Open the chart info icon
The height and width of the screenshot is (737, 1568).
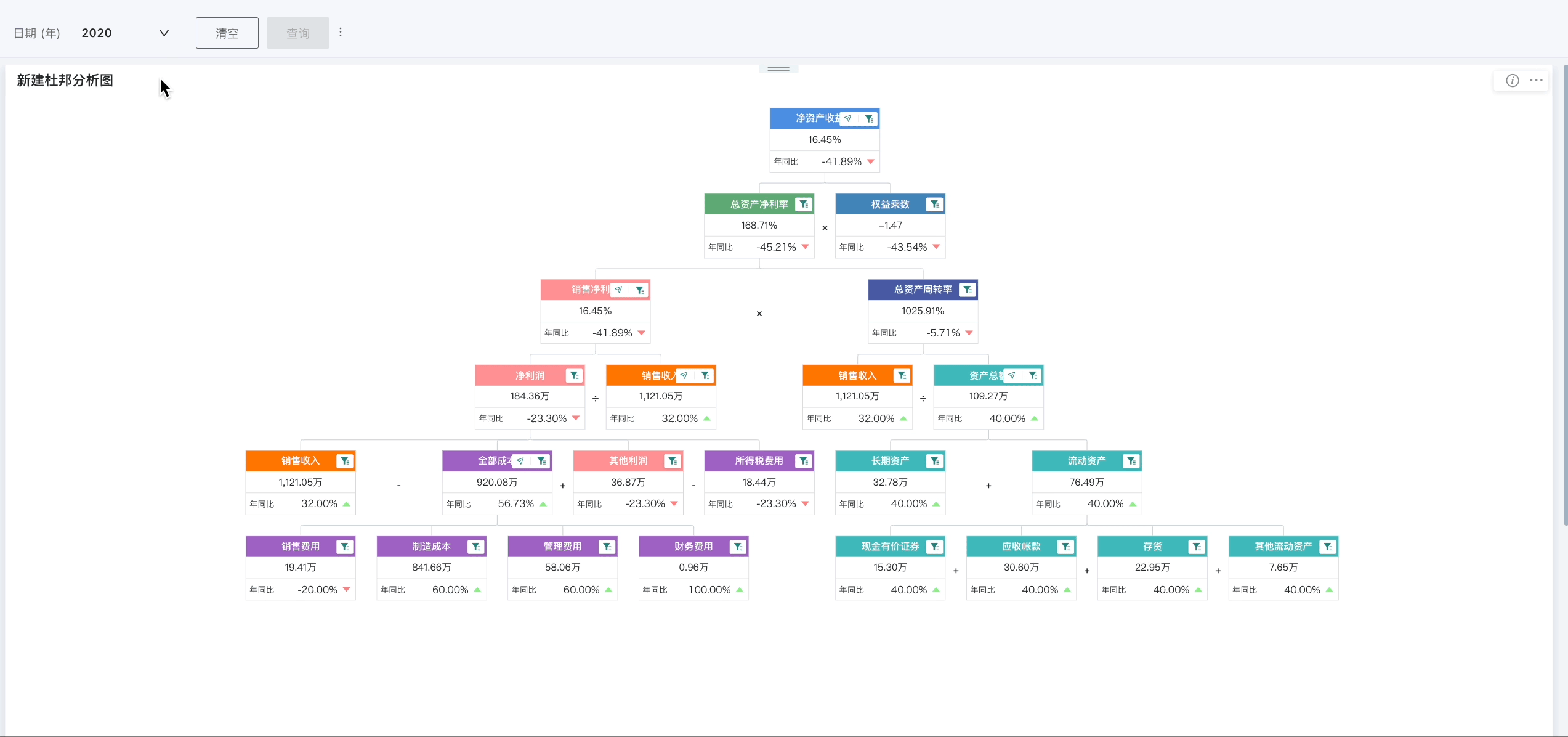click(1513, 81)
